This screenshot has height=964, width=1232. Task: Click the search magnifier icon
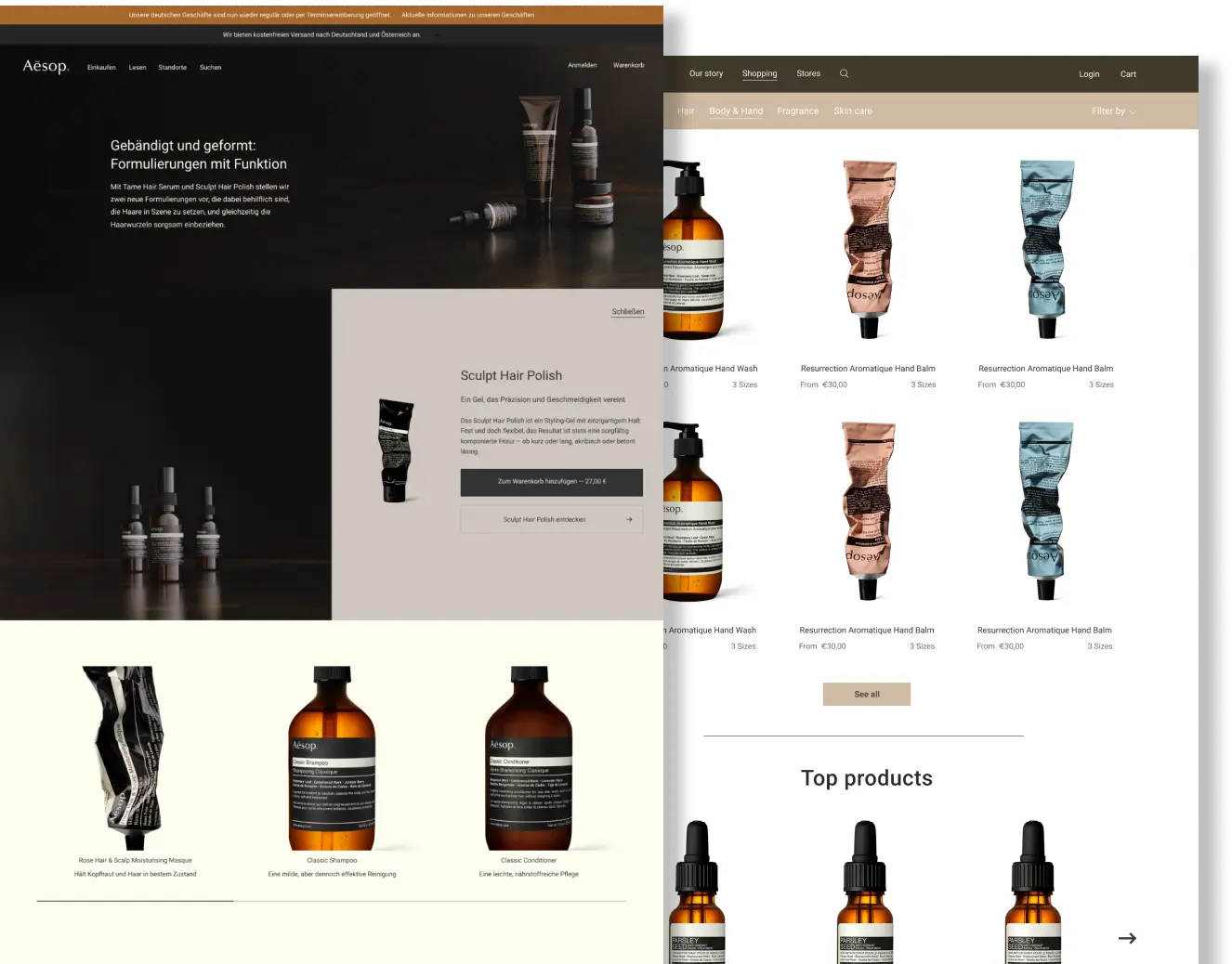click(x=844, y=73)
